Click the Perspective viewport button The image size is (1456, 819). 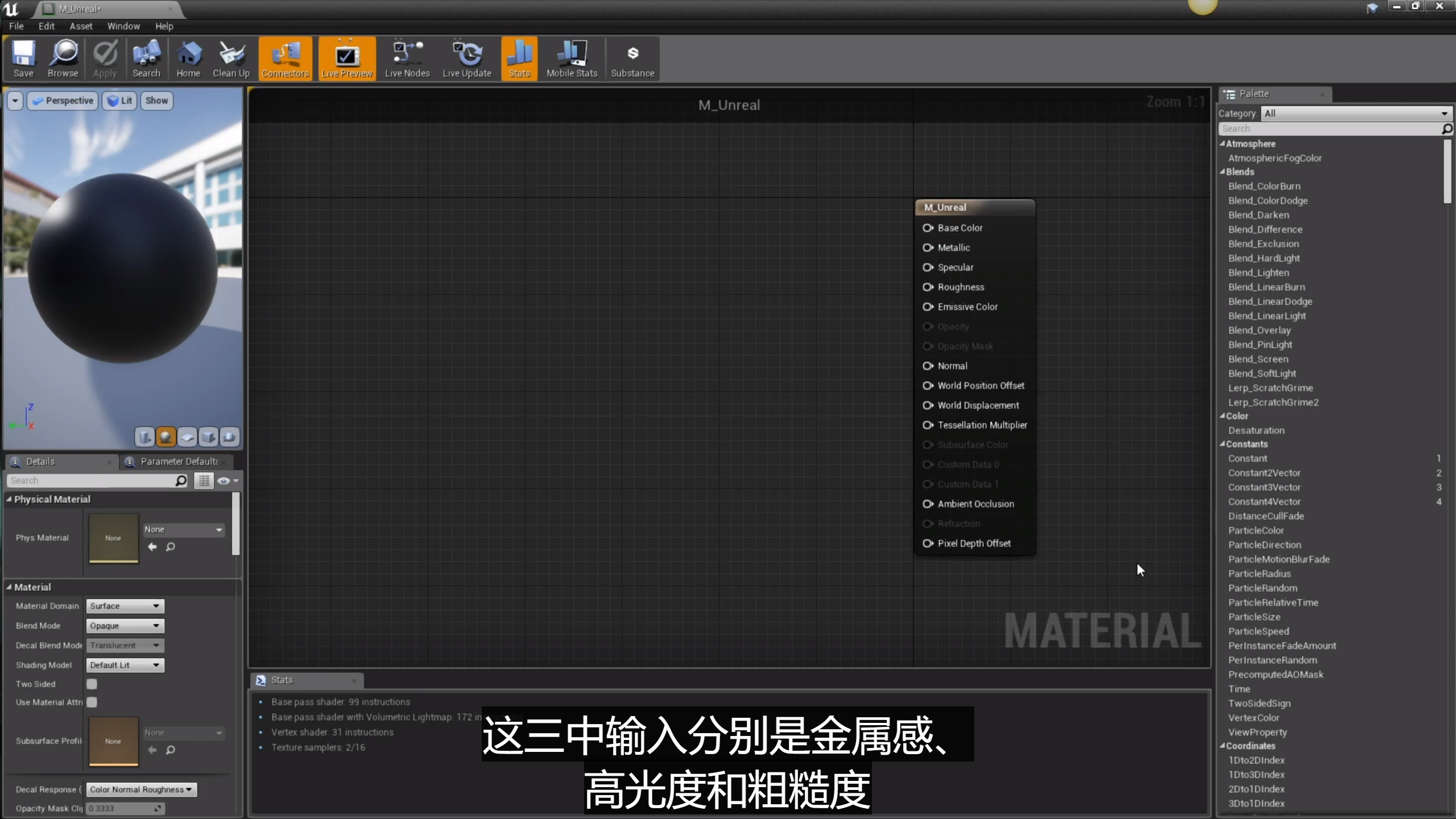click(63, 101)
